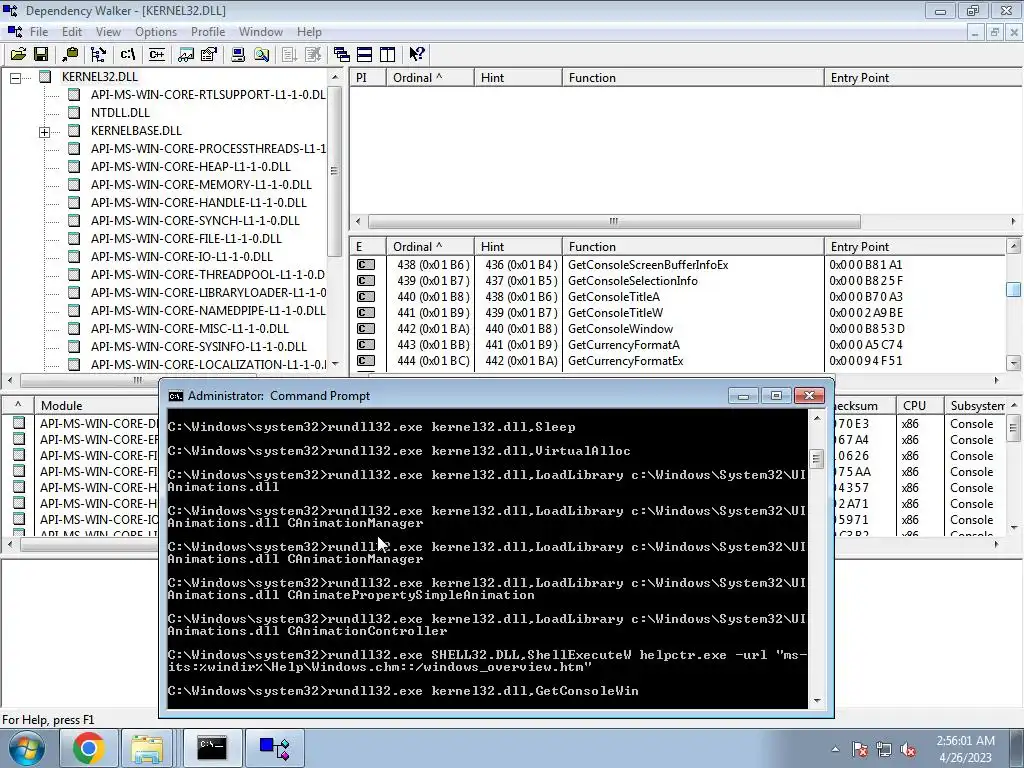Open the Windows Start orb

pyautogui.click(x=26, y=748)
